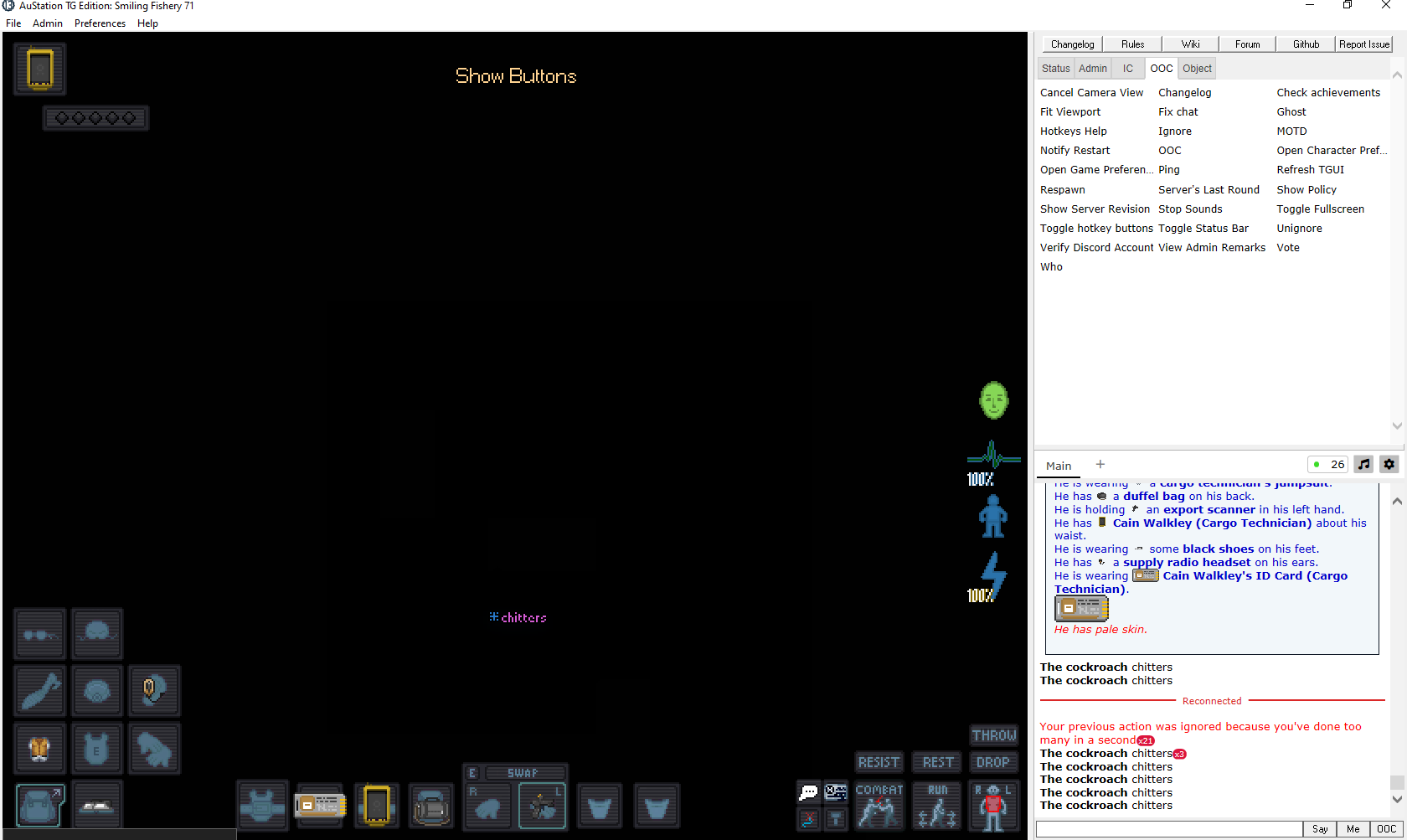Switch to the Status tab
The height and width of the screenshot is (840, 1407).
coord(1055,68)
